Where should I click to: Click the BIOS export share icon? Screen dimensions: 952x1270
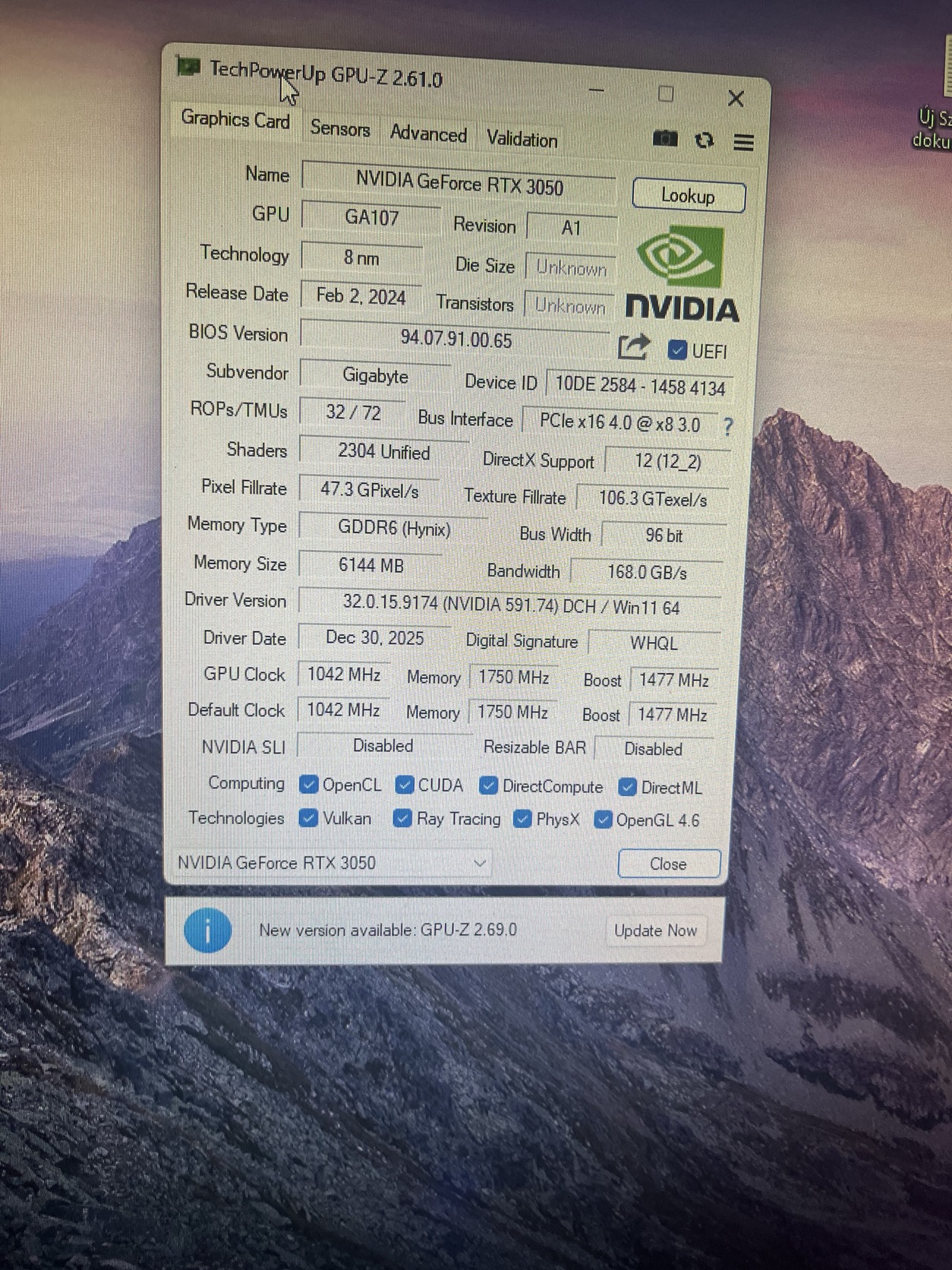(x=634, y=347)
